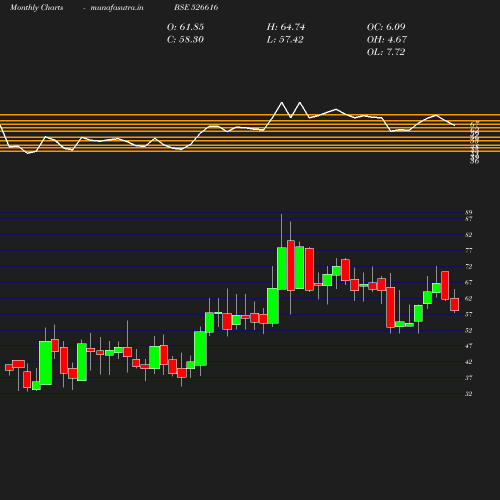This screenshot has height=500, width=500.
Task: Click the 62 price axis label
Action: pos(469,298)
